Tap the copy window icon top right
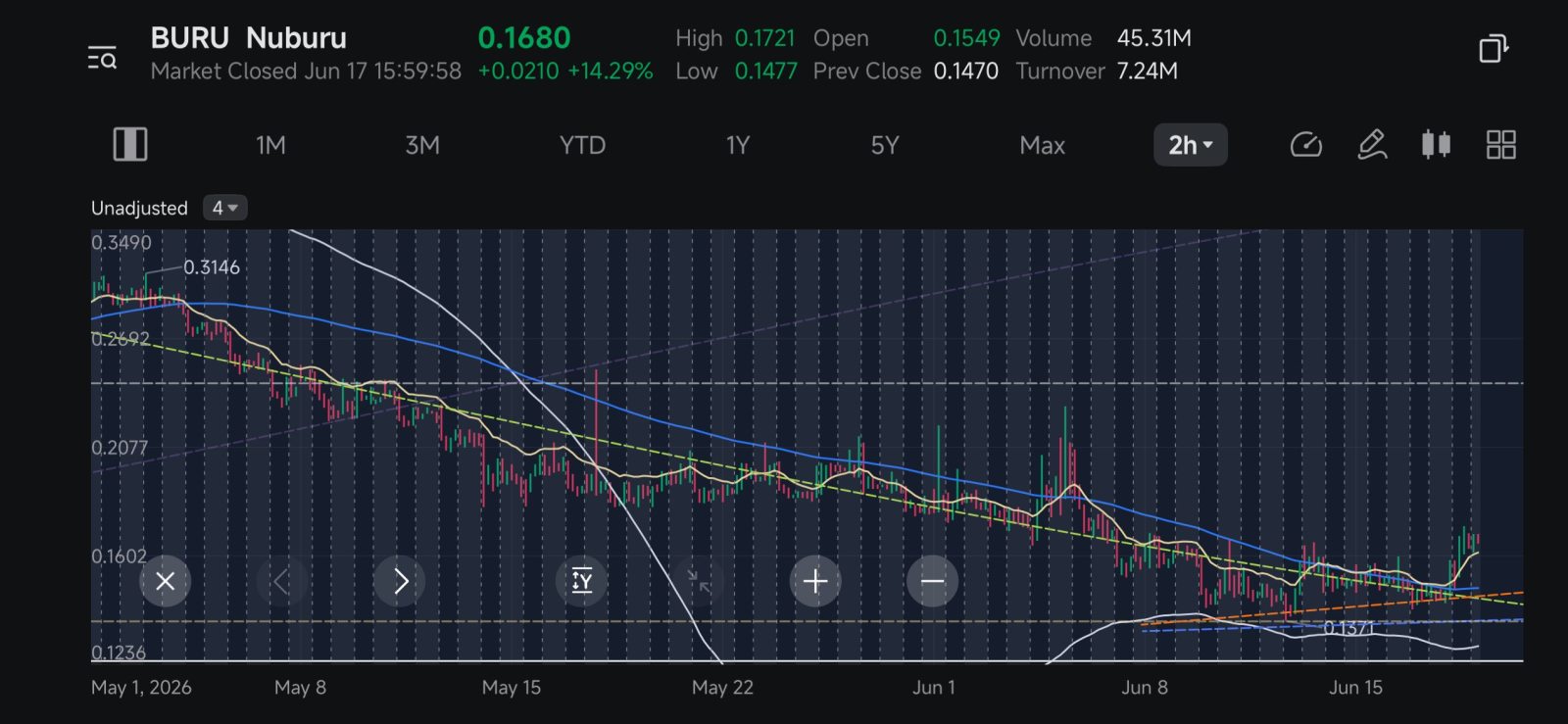 [x=1493, y=48]
